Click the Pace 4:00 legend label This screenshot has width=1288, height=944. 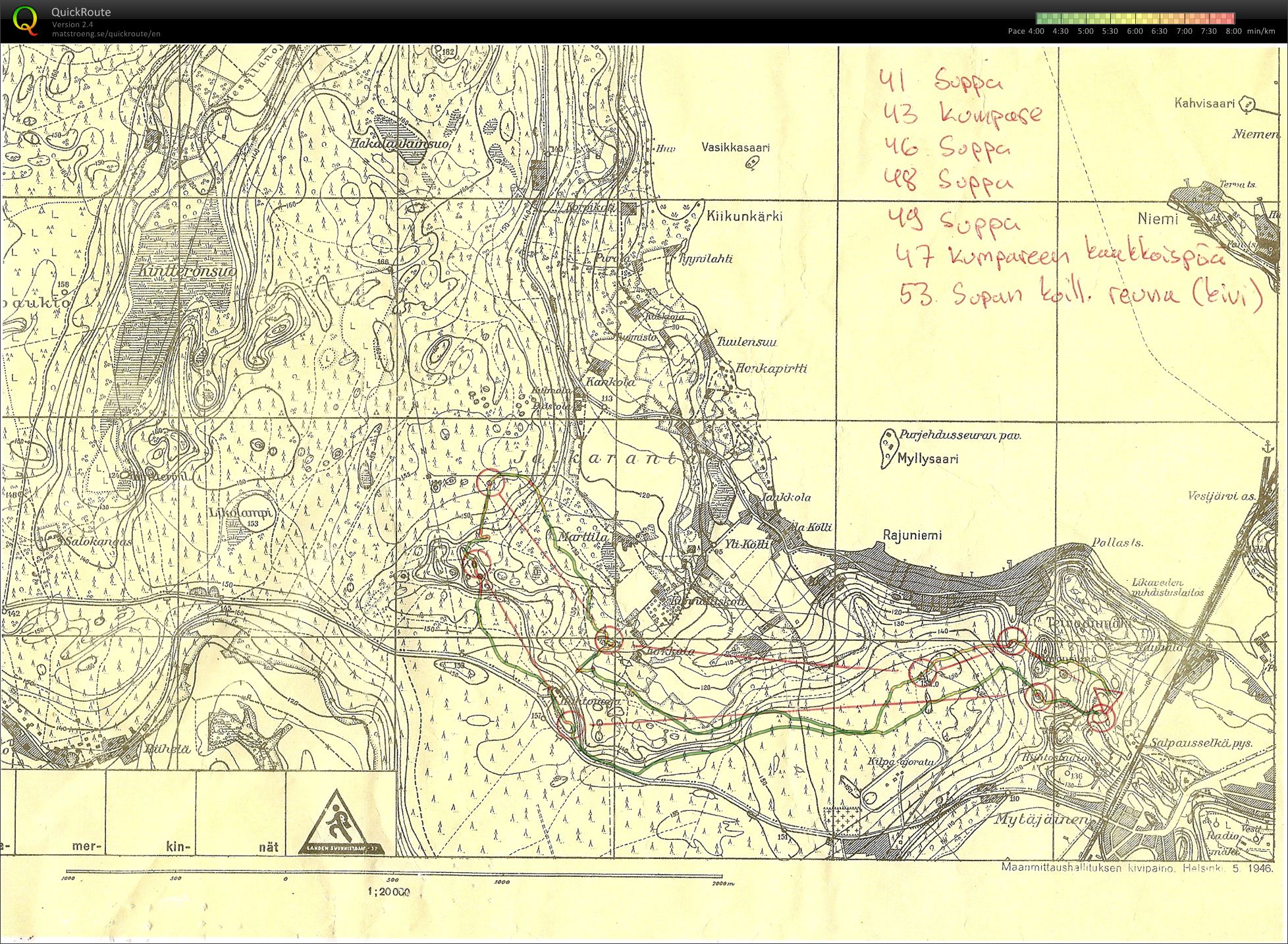click(x=1026, y=31)
